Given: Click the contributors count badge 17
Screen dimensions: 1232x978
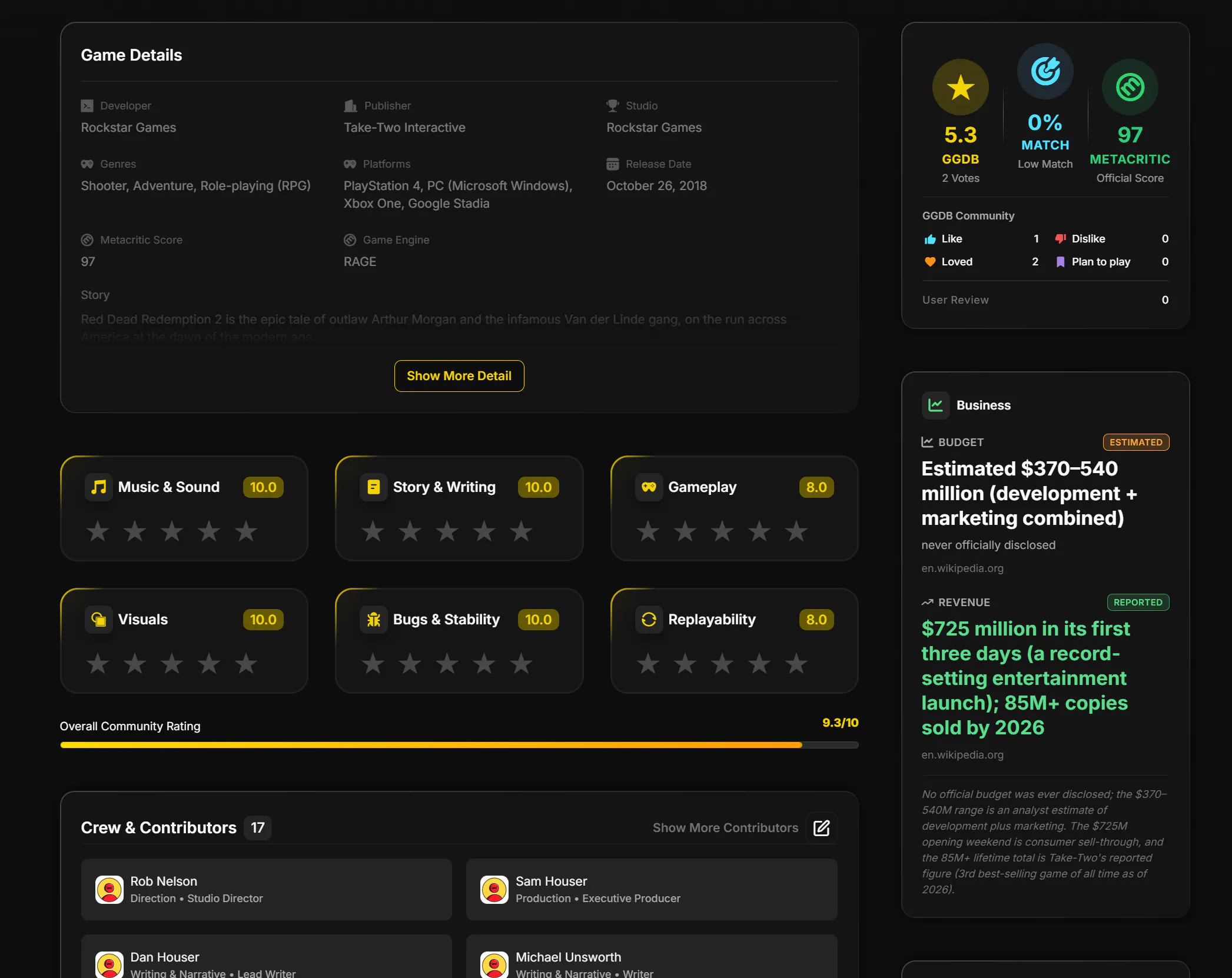Looking at the screenshot, I should click(258, 828).
